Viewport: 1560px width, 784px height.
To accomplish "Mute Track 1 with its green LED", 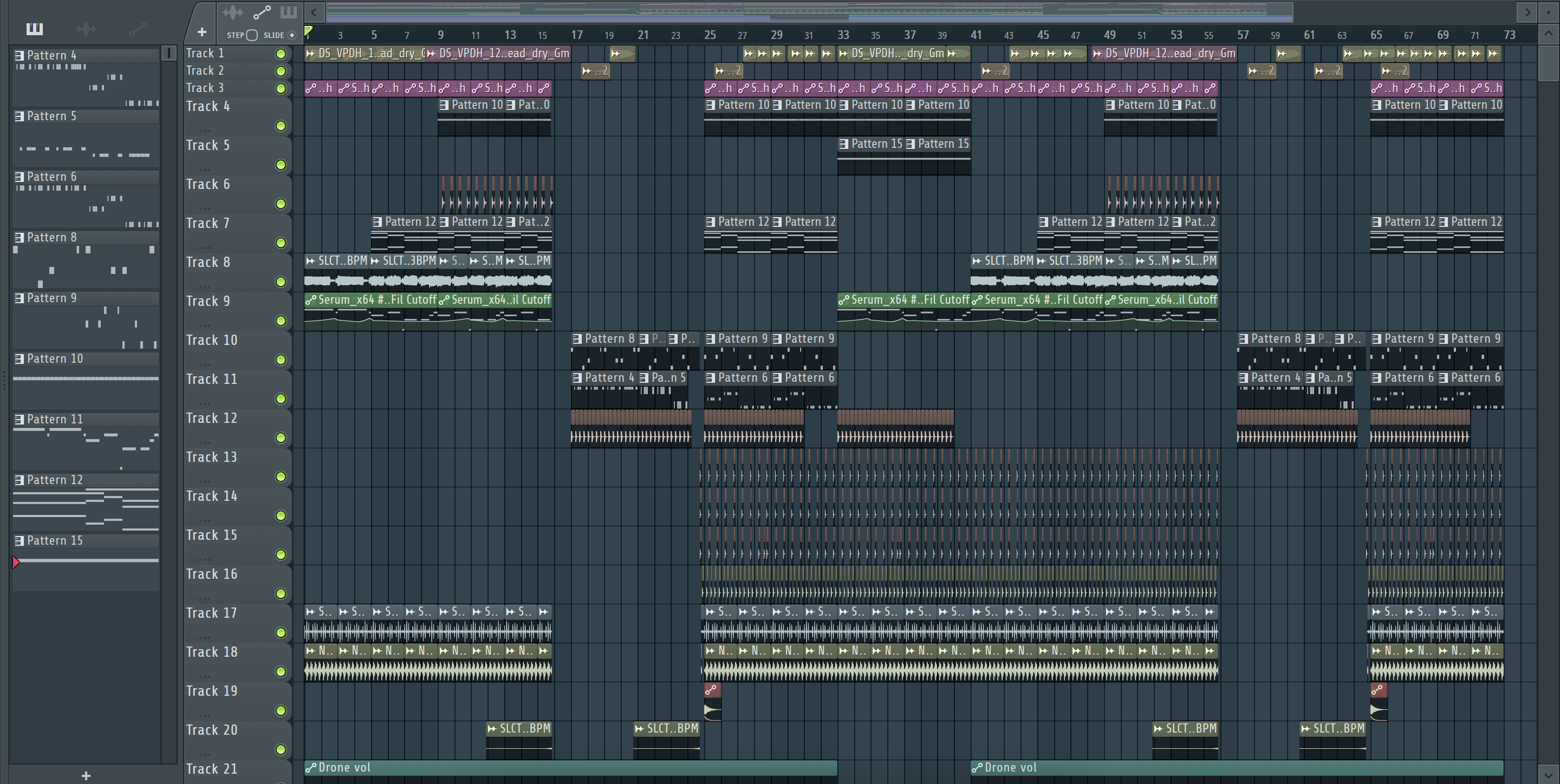I will click(281, 54).
